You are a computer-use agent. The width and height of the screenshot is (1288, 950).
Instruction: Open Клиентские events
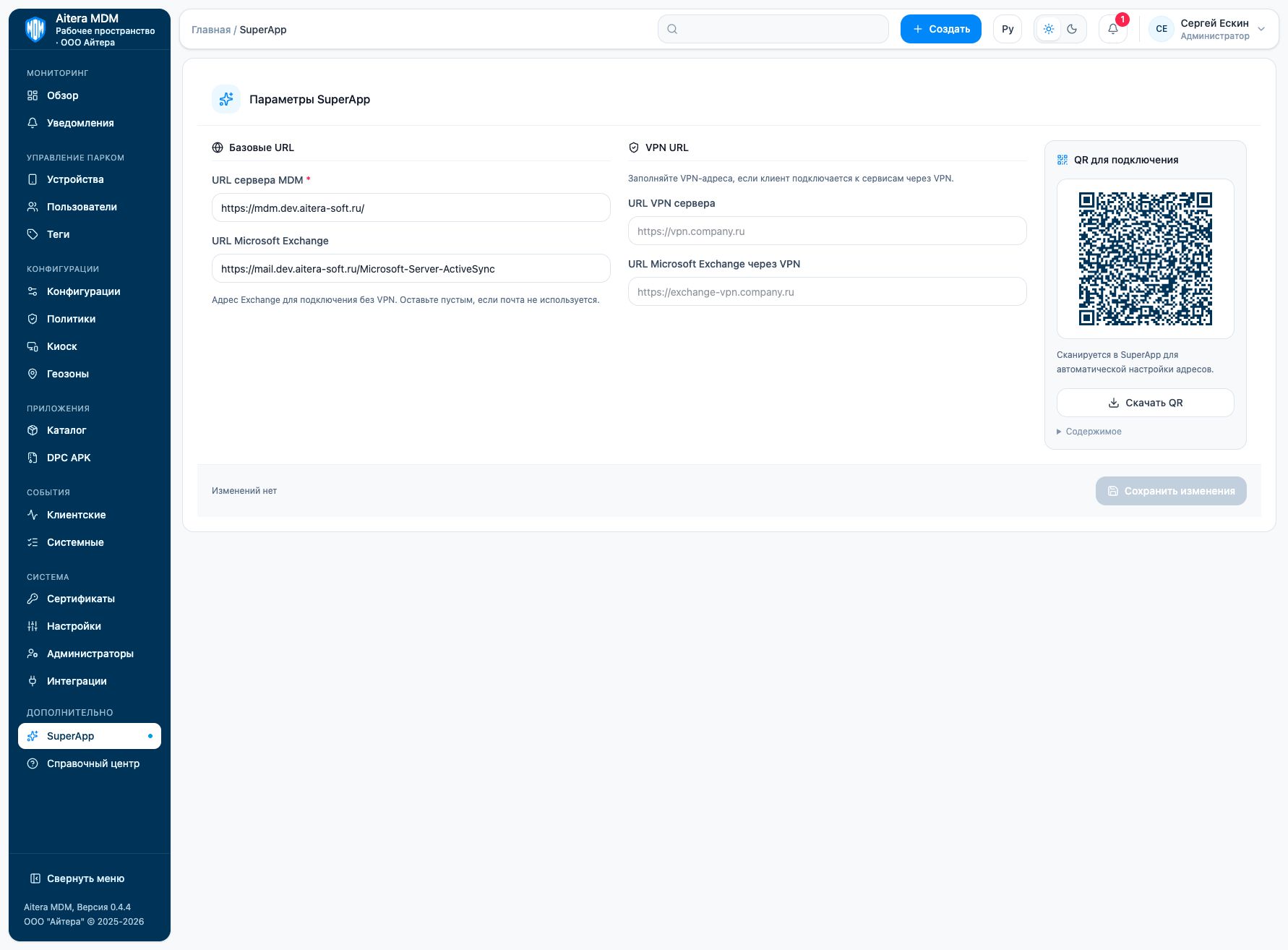(x=90, y=515)
